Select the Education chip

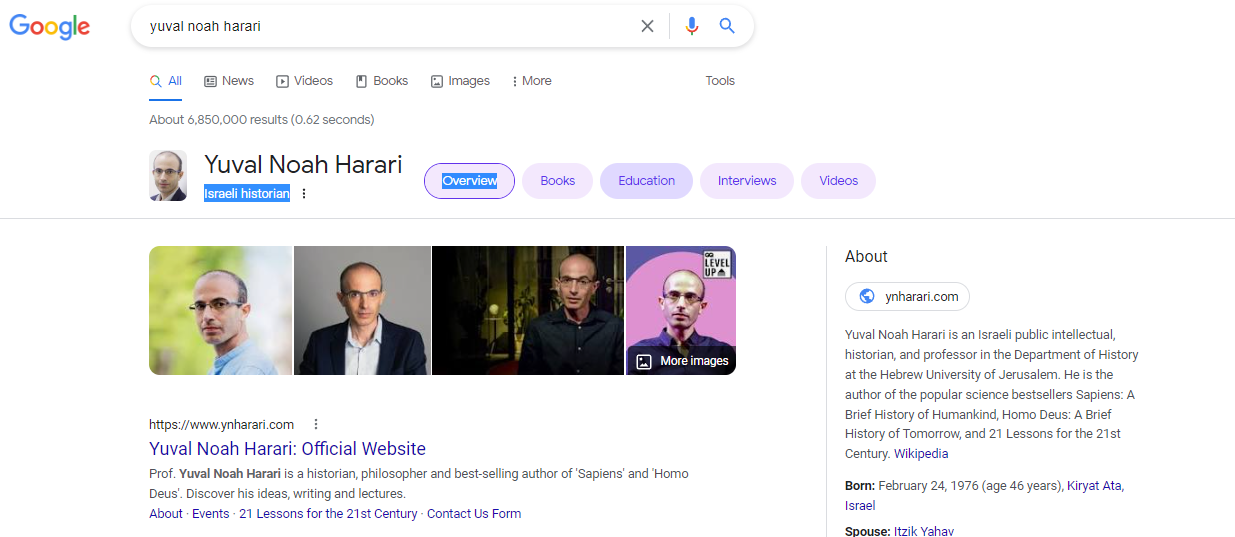coord(646,181)
